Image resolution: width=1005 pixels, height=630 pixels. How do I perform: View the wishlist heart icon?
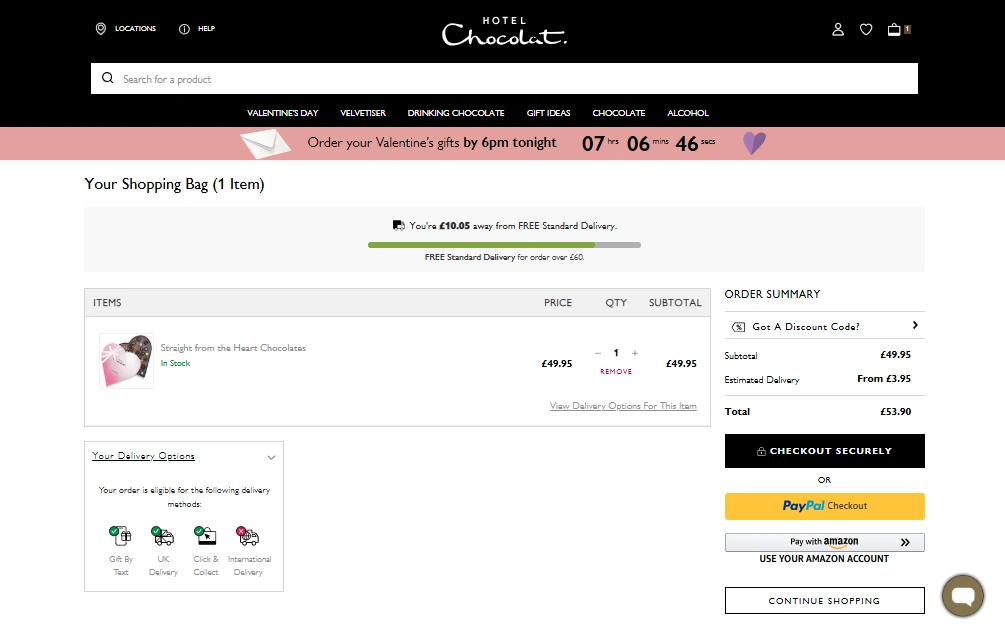pyautogui.click(x=866, y=30)
